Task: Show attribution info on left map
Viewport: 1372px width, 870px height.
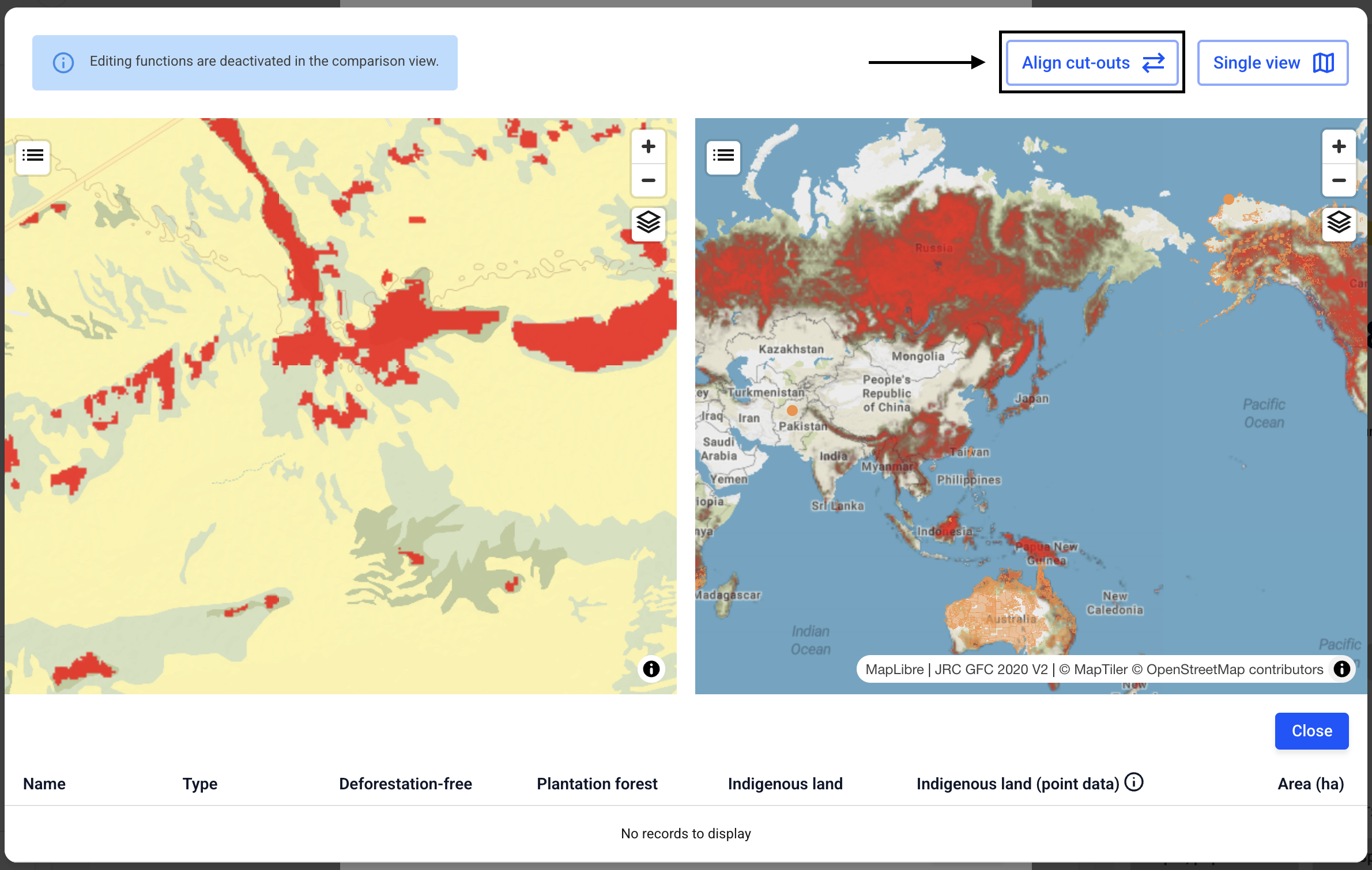Action: pos(651,669)
